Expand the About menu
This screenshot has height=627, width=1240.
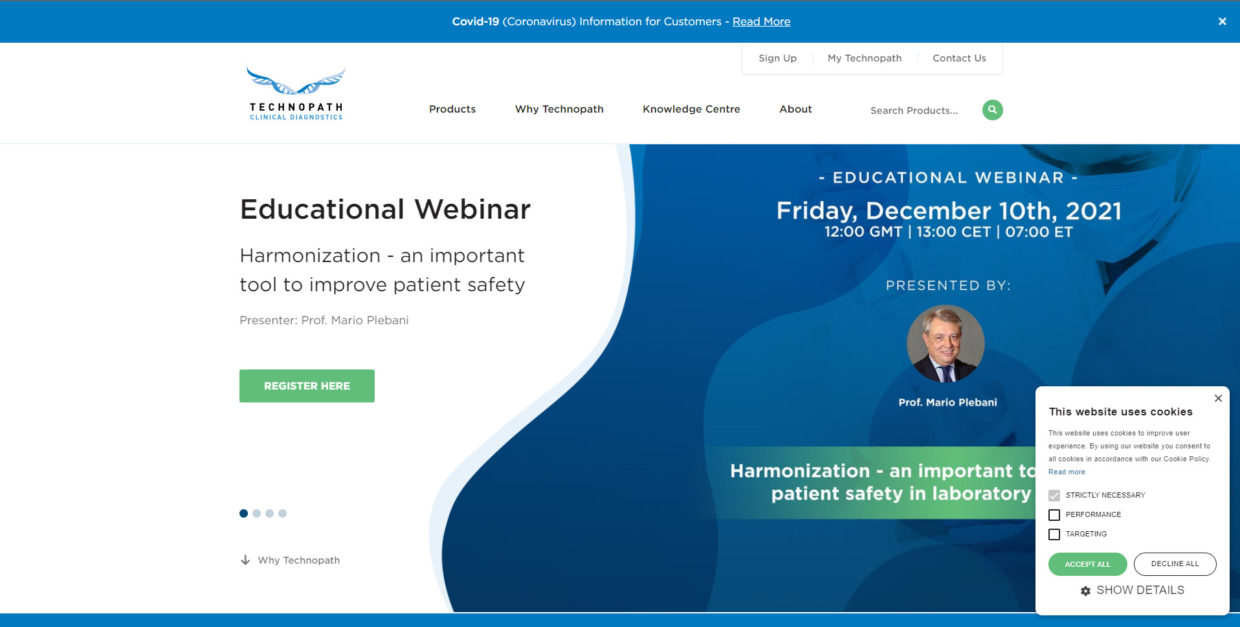795,109
